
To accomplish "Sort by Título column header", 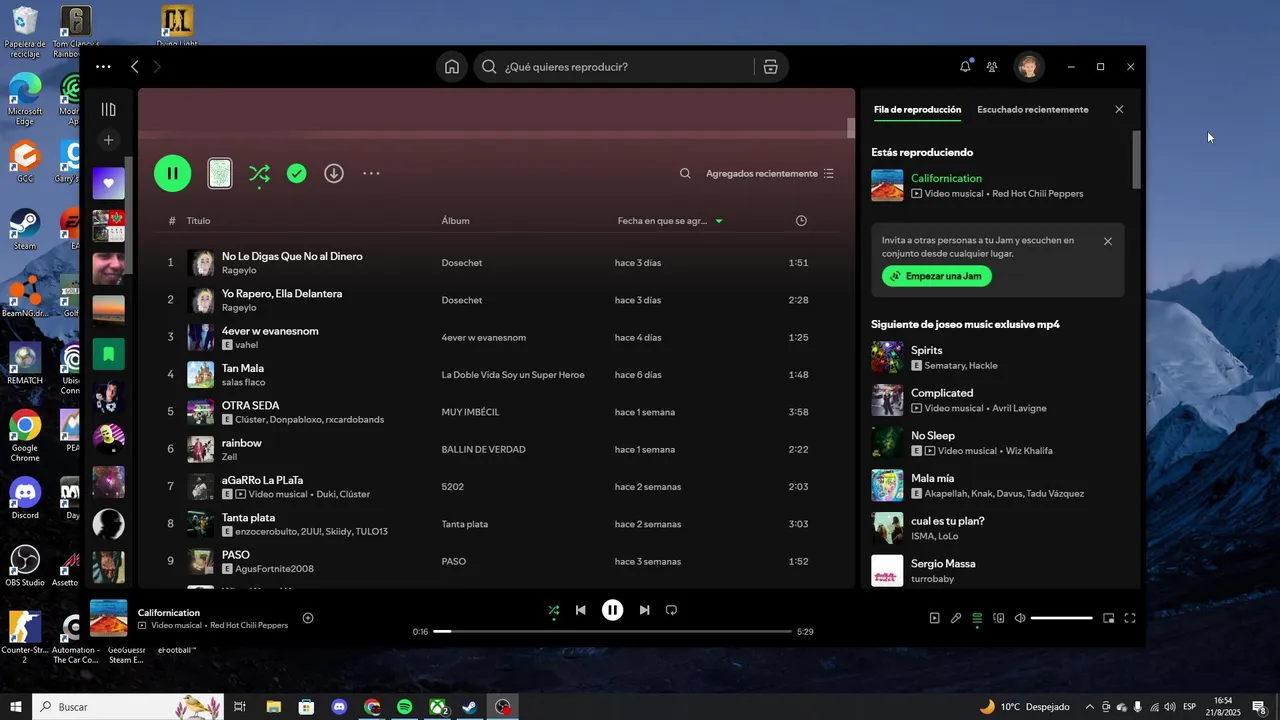I will coord(198,220).
